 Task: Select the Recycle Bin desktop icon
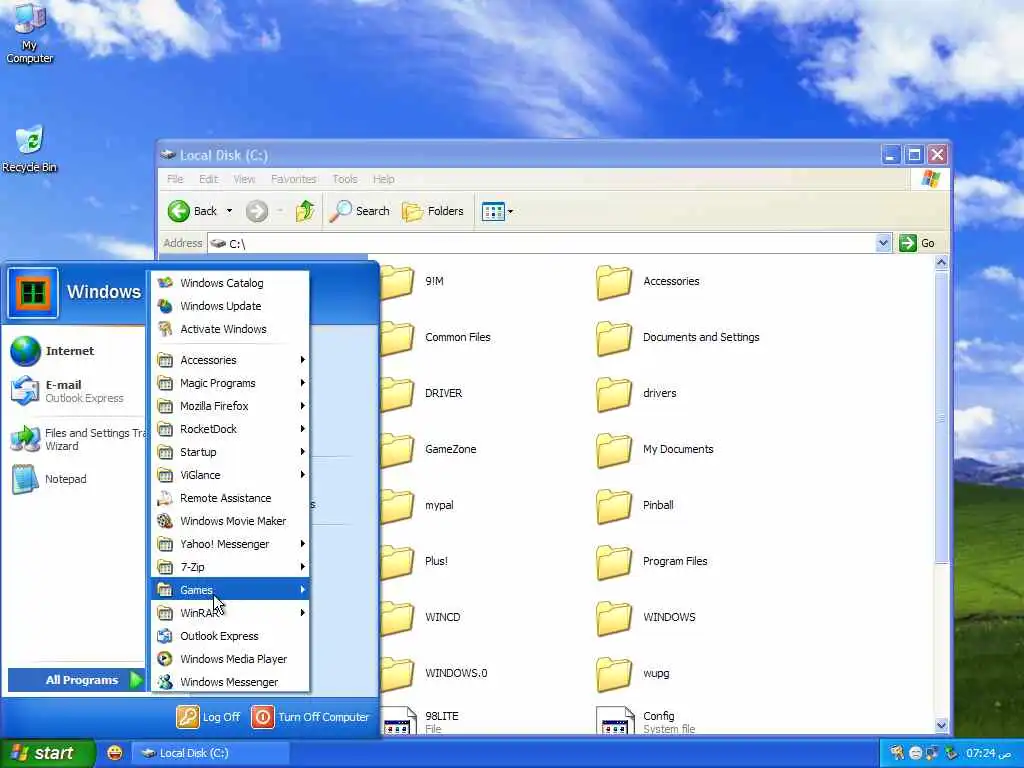click(29, 149)
